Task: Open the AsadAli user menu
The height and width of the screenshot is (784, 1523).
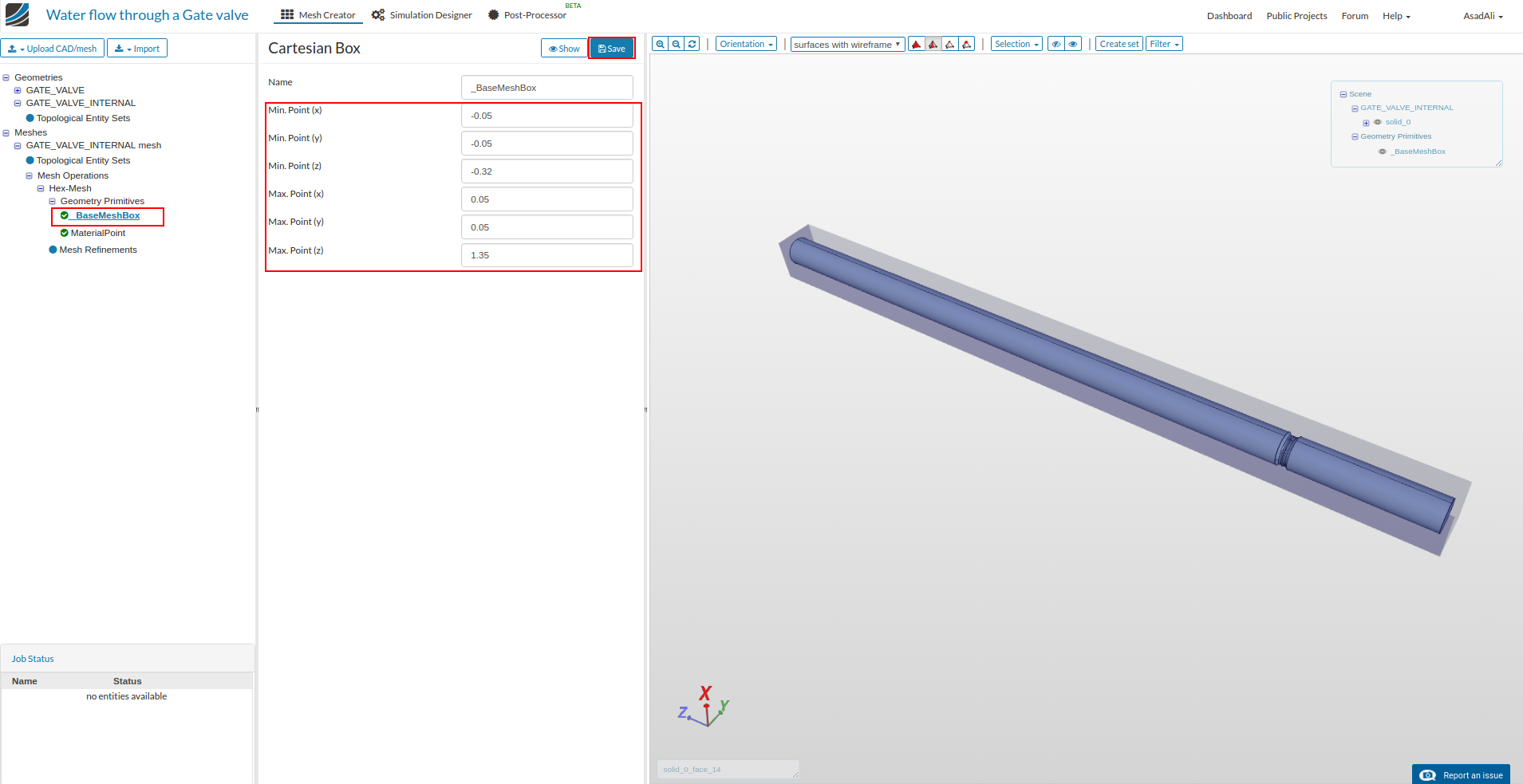Action: 1482,16
